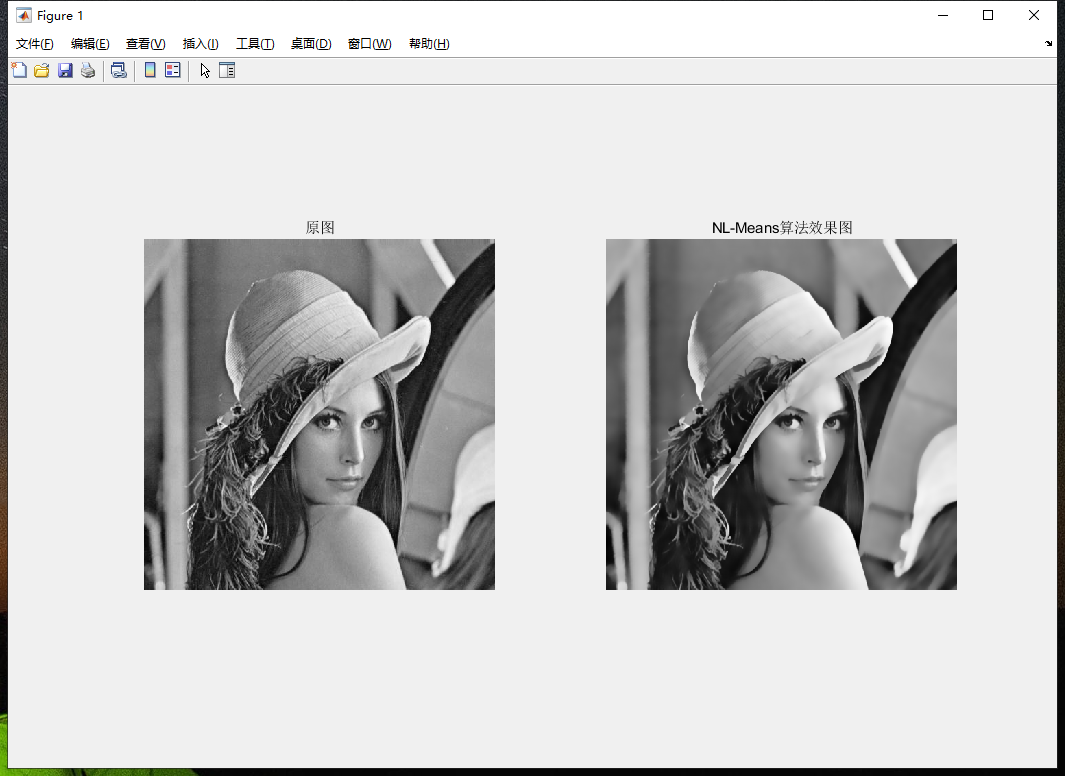The width and height of the screenshot is (1065, 776).
Task: Click the original Lena image on the left
Action: (319, 414)
